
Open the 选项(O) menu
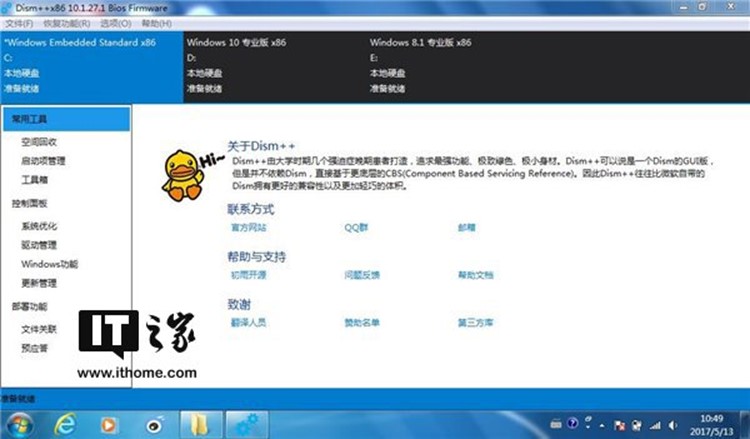116,22
